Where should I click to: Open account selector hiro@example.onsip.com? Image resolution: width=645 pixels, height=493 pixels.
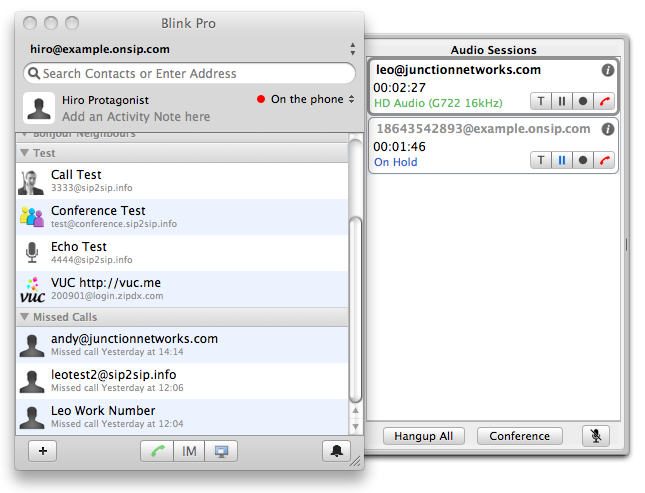point(192,49)
